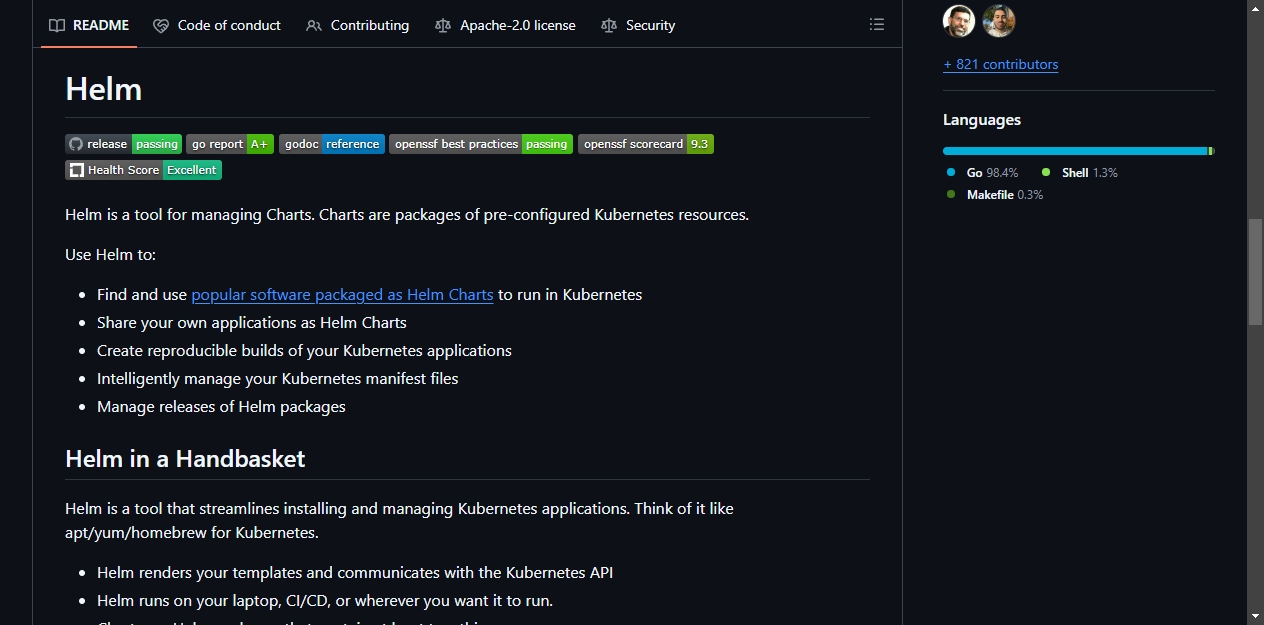Click 'Helm renders your templates' bullet
The image size is (1264, 625).
pyautogui.click(x=355, y=573)
